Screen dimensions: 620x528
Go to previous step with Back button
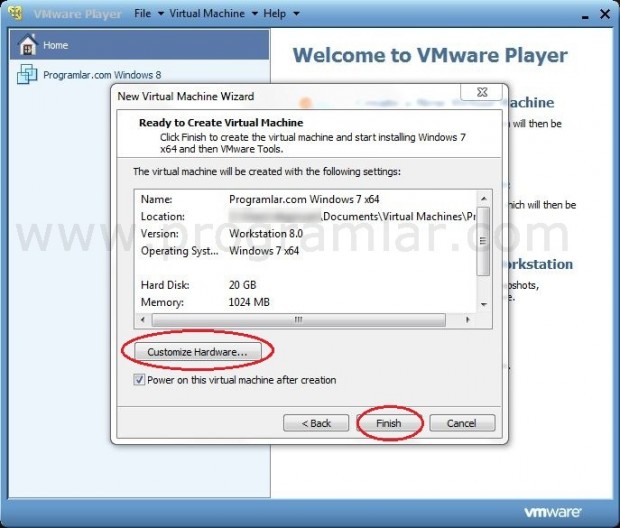(316, 423)
